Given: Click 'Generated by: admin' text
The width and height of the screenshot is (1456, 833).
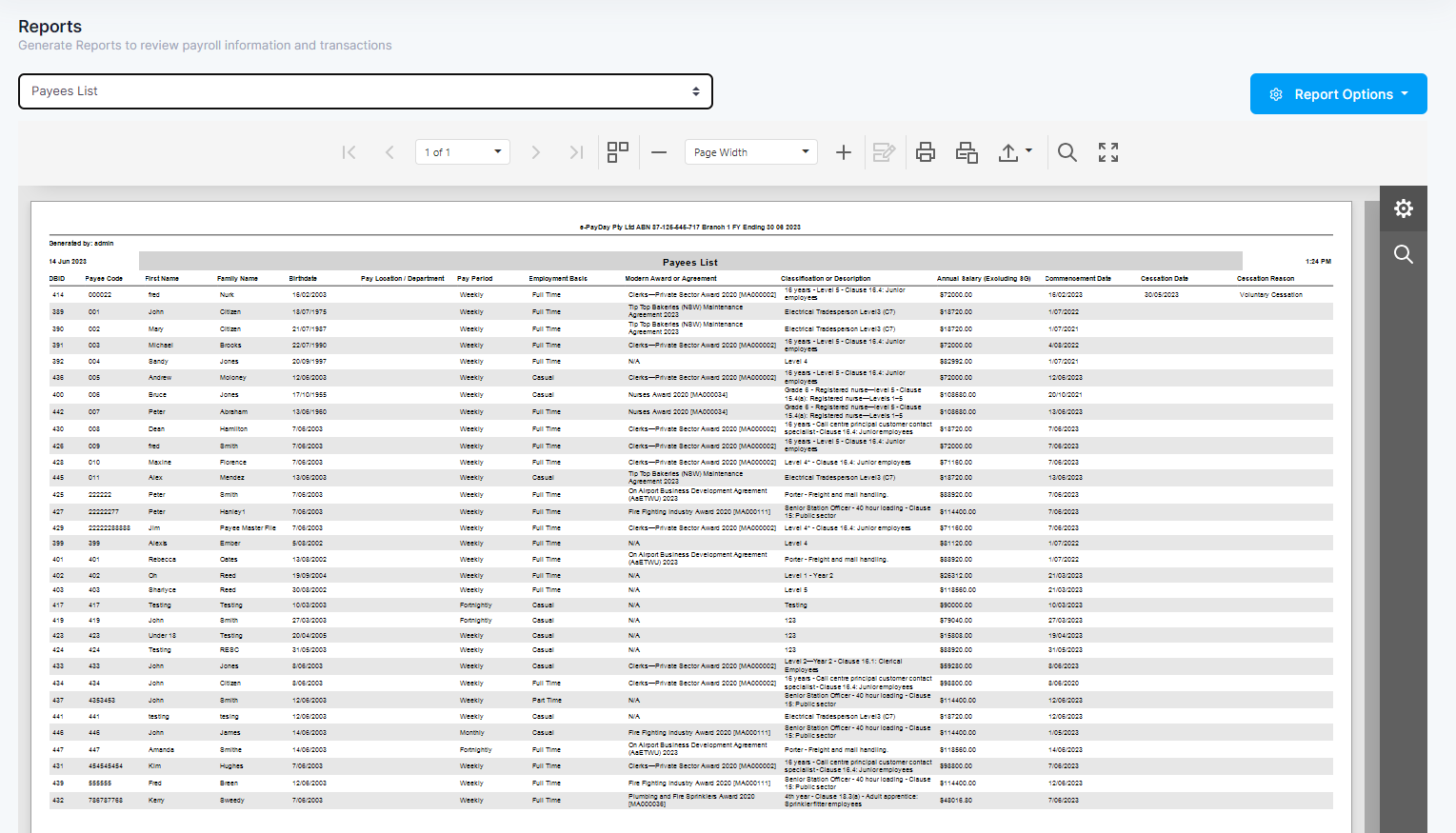Looking at the screenshot, I should [x=81, y=244].
